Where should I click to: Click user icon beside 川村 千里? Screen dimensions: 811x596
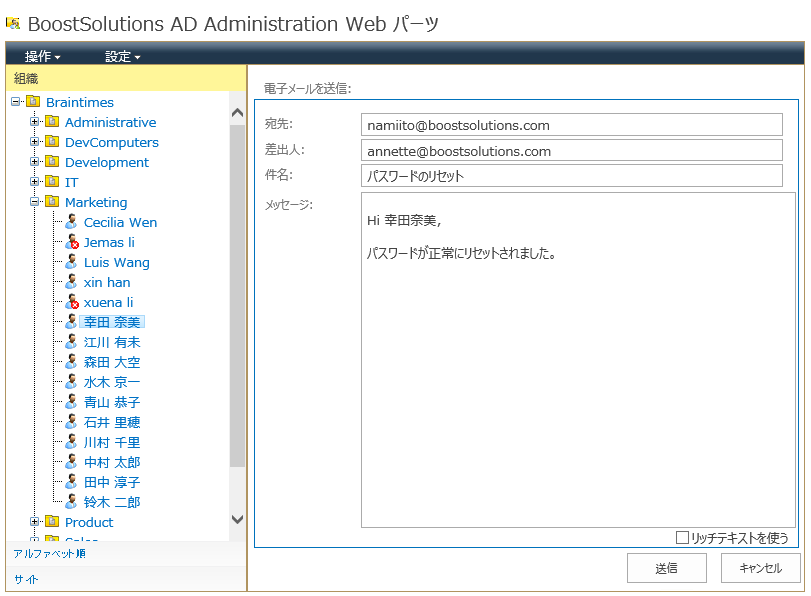pyautogui.click(x=71, y=441)
